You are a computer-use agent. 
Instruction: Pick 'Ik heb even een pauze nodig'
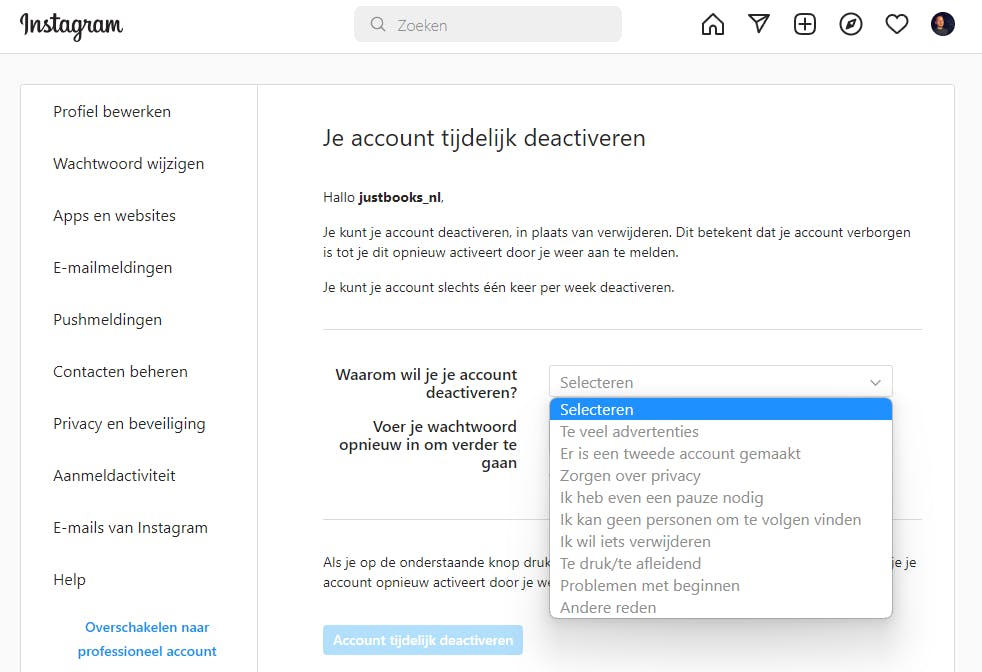pyautogui.click(x=661, y=498)
